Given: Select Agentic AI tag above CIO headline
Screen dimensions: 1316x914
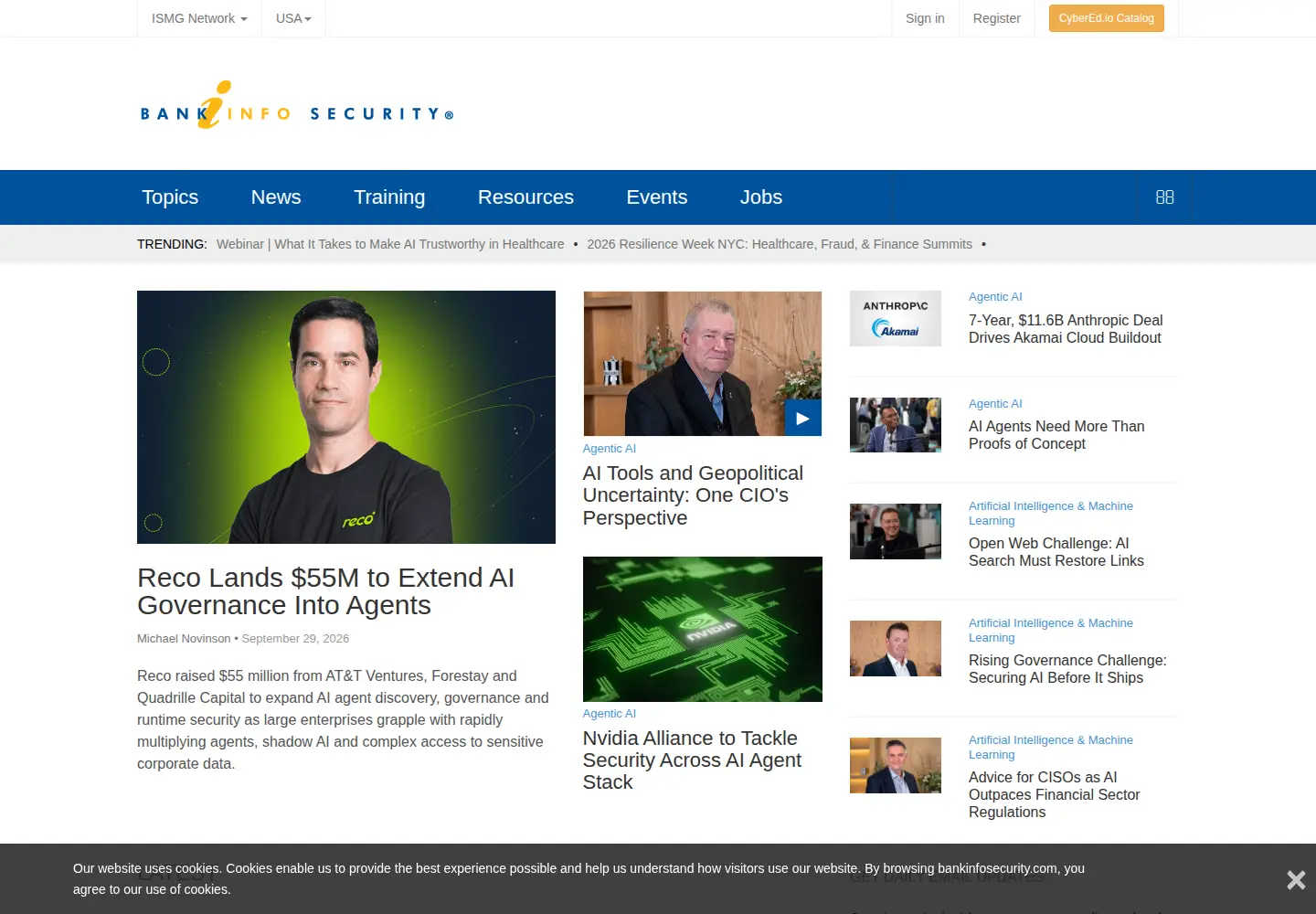Looking at the screenshot, I should point(610,449).
